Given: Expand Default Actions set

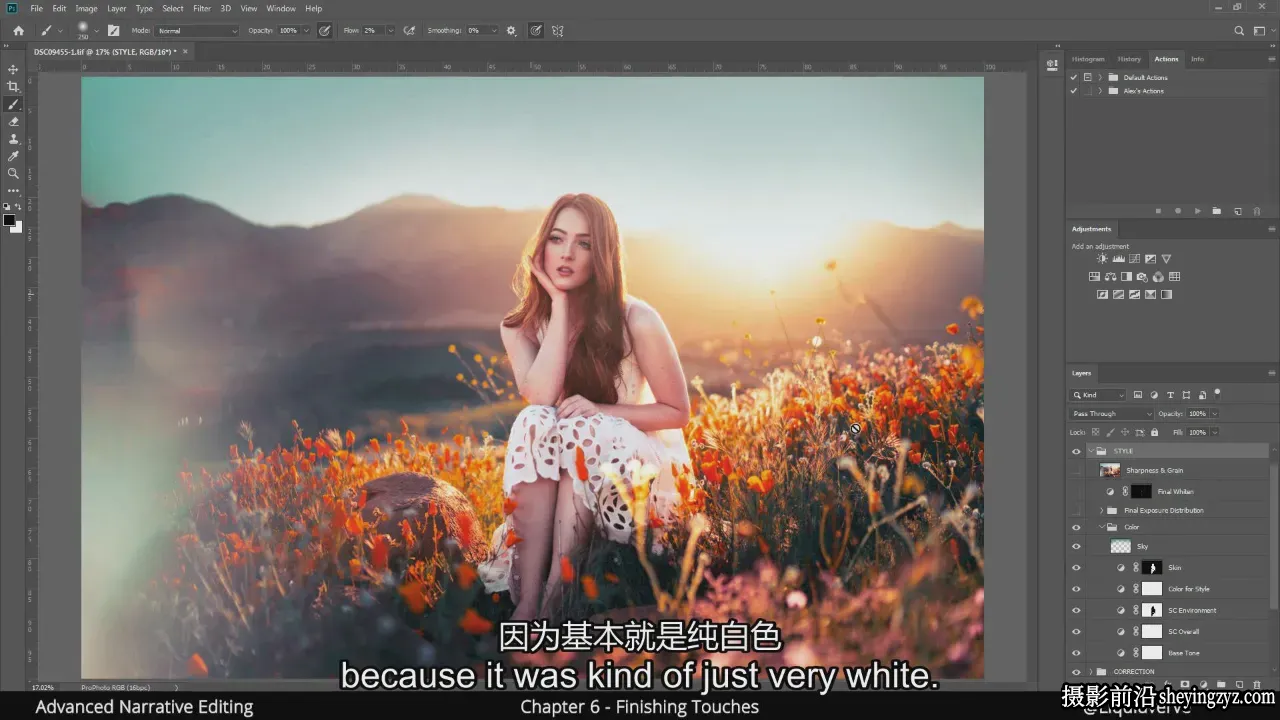Looking at the screenshot, I should pyautogui.click(x=1100, y=77).
